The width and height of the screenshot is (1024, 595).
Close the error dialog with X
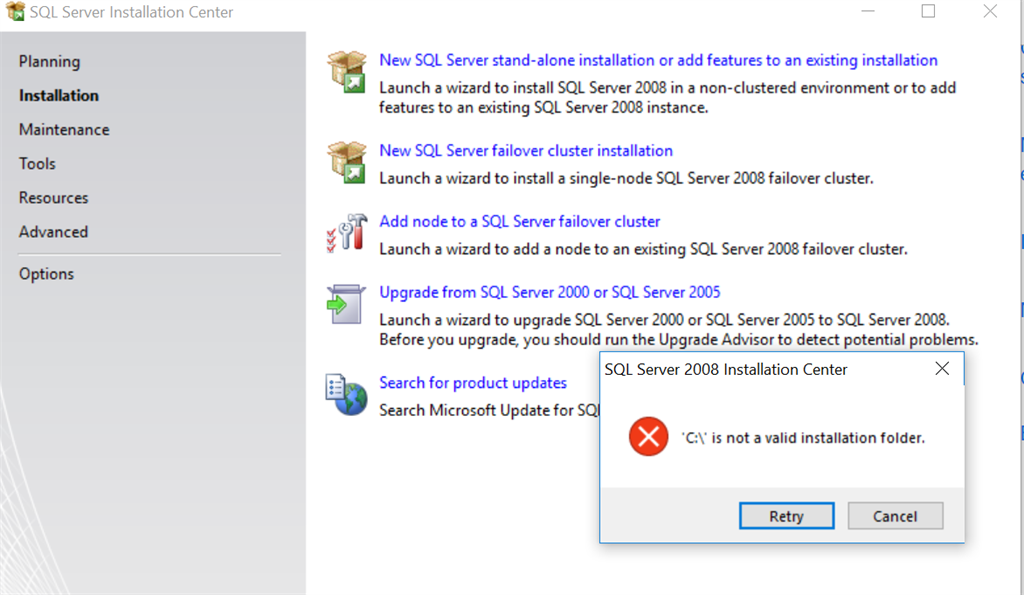click(942, 369)
